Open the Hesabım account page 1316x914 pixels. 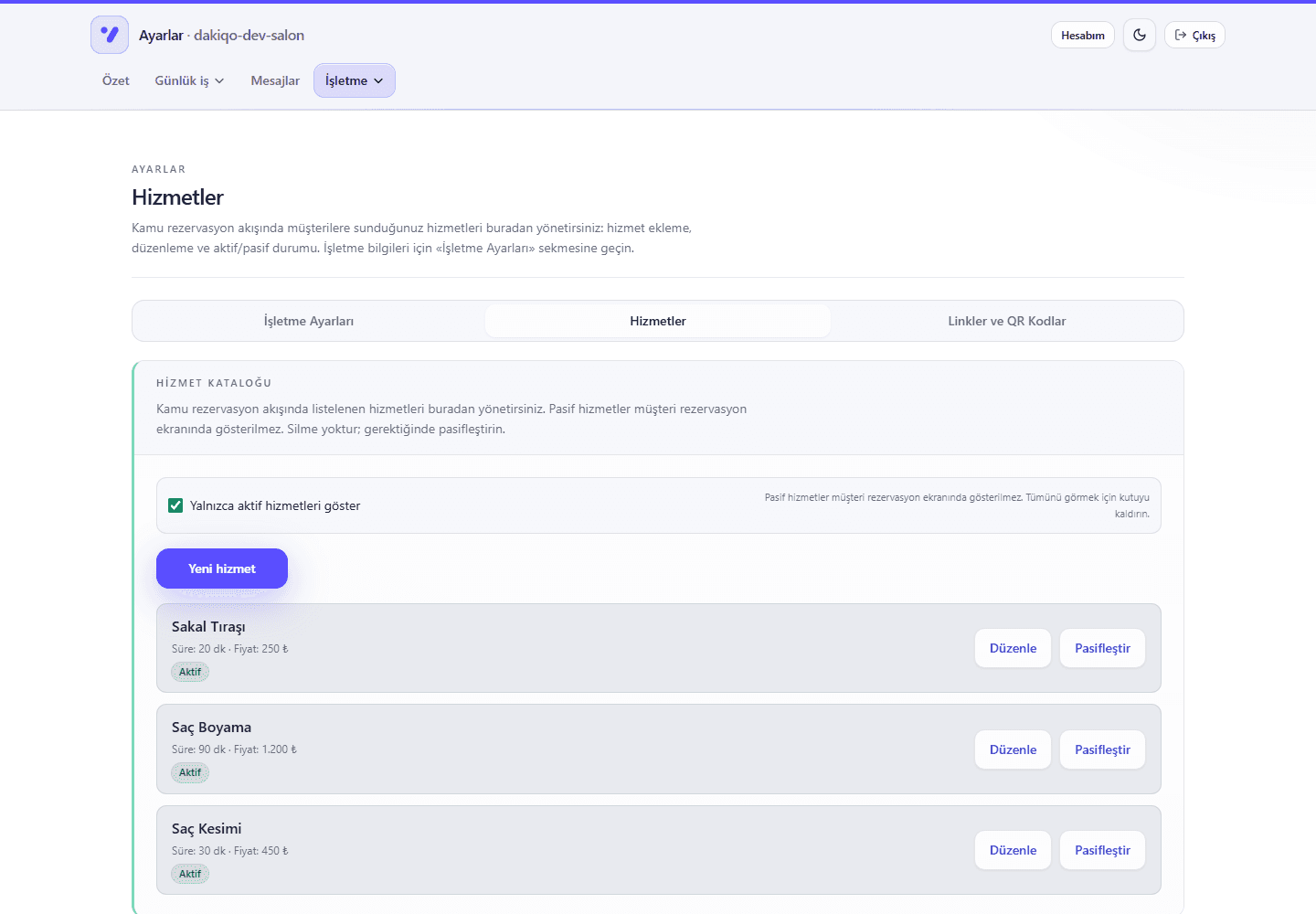[x=1083, y=35]
